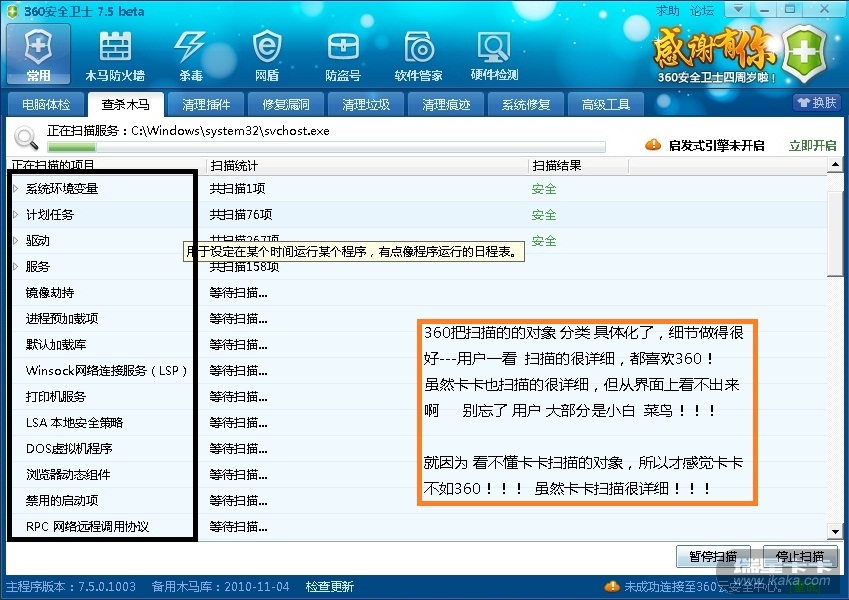849x600 pixels.
Task: Click the 暂停扫描 button
Action: coord(713,556)
